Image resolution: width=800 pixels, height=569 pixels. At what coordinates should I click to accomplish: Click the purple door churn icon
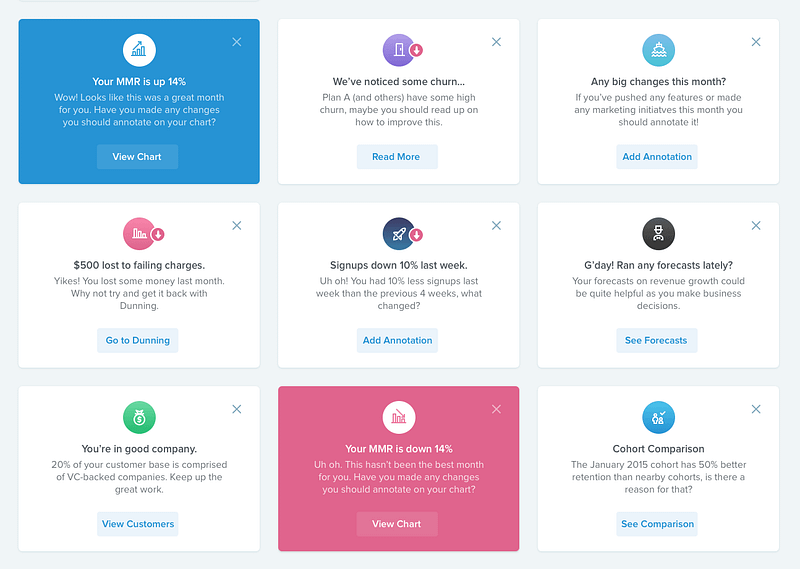pyautogui.click(x=399, y=50)
